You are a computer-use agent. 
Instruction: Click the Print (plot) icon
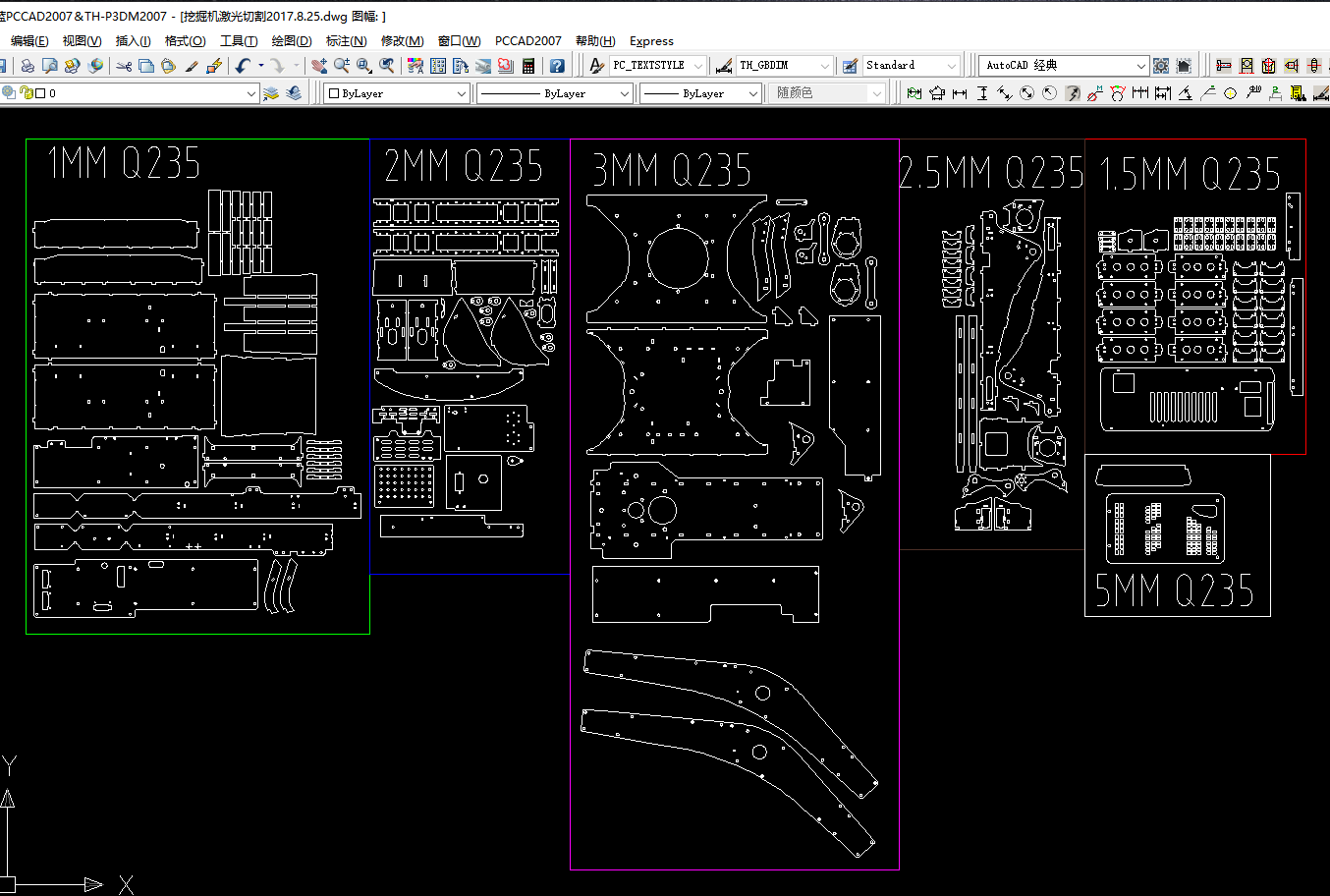28,66
